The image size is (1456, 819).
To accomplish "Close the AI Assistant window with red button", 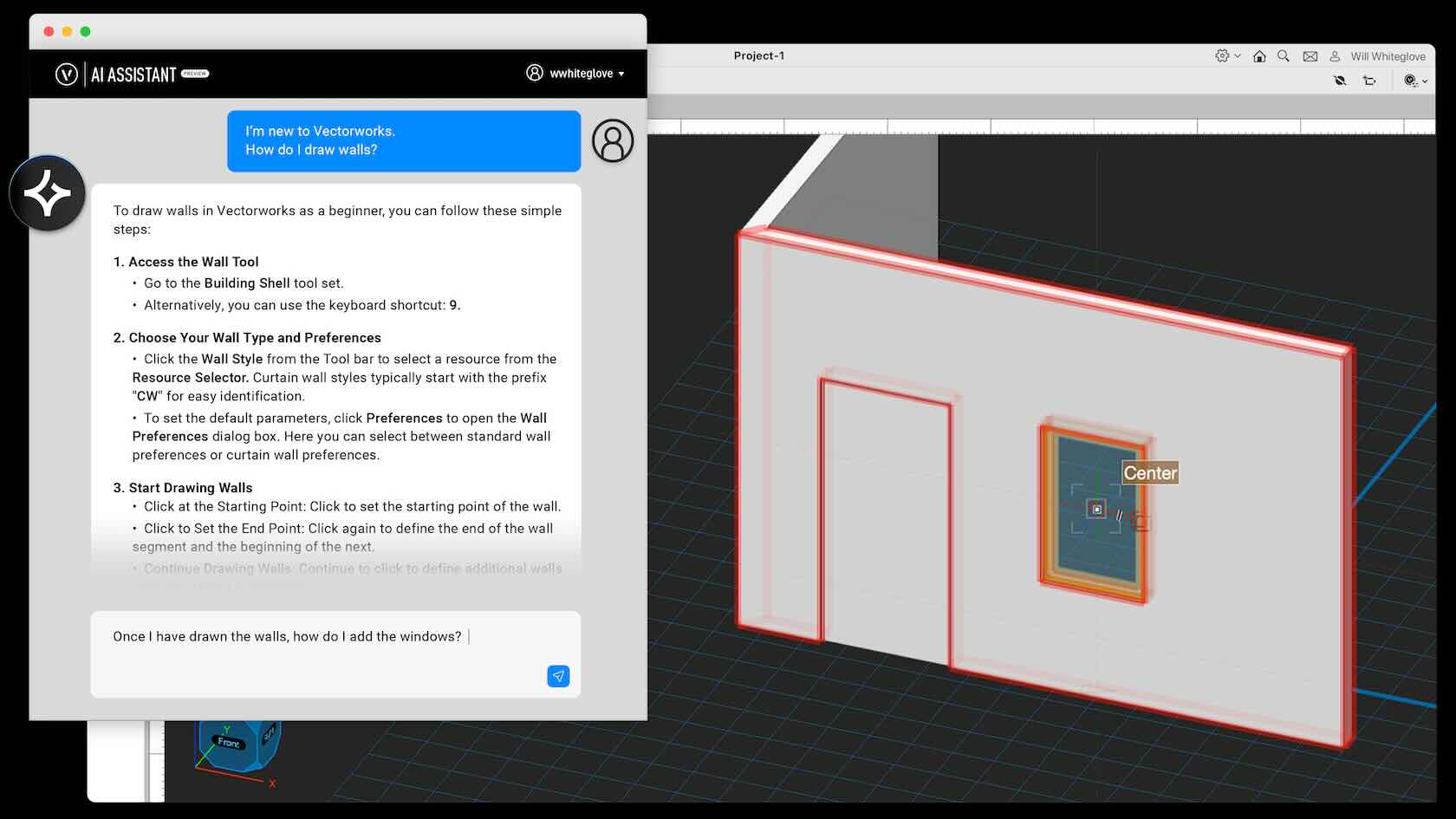I will [x=49, y=31].
